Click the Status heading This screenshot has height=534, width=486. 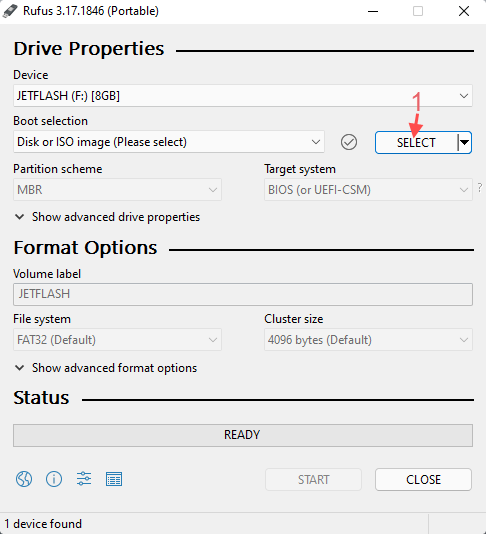41,397
